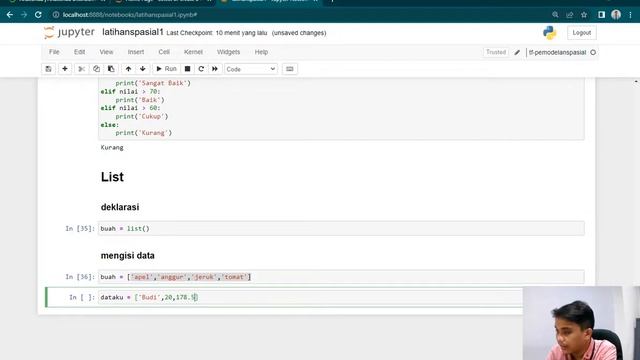Open the Edit menu

point(80,52)
